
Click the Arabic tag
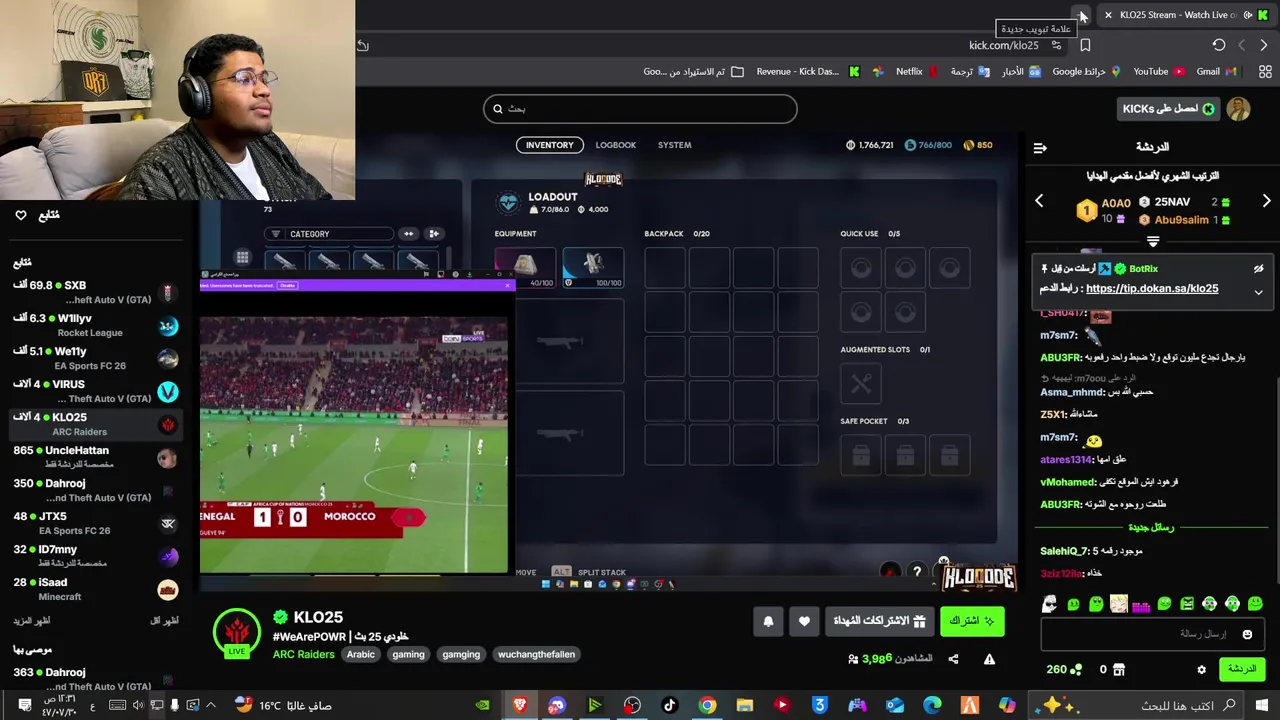[x=361, y=654]
